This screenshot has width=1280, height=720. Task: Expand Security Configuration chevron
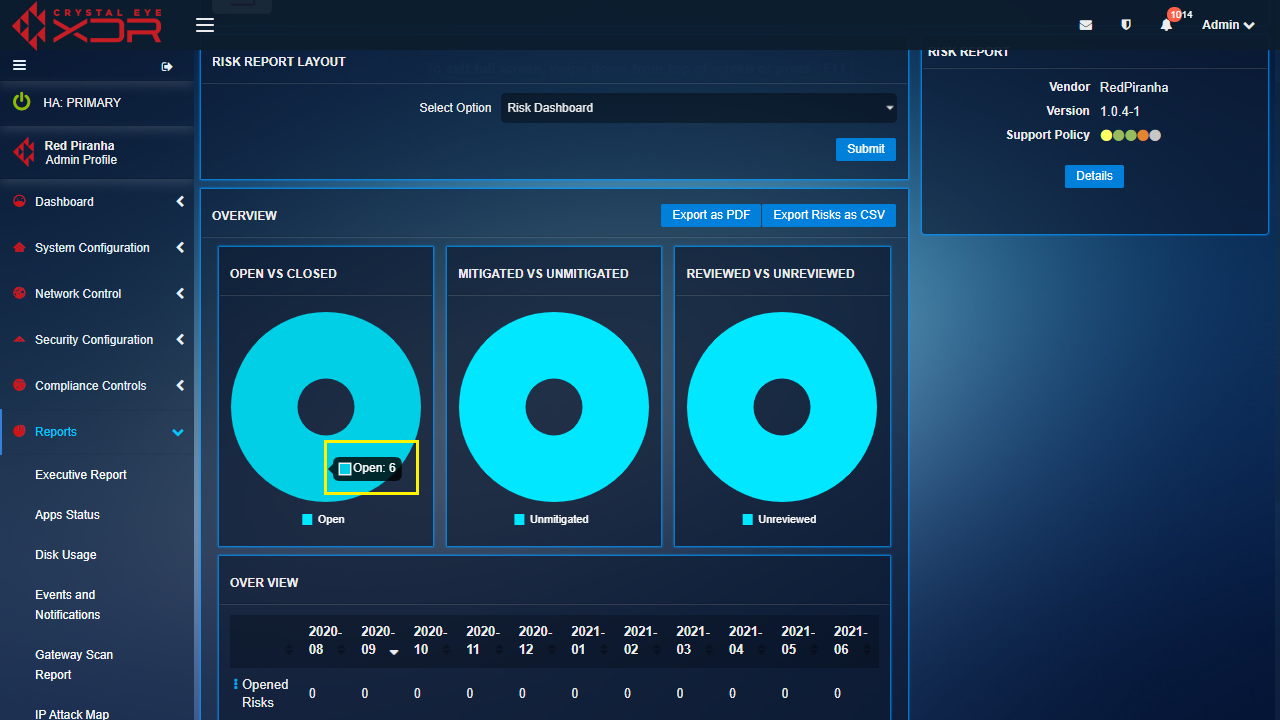180,339
